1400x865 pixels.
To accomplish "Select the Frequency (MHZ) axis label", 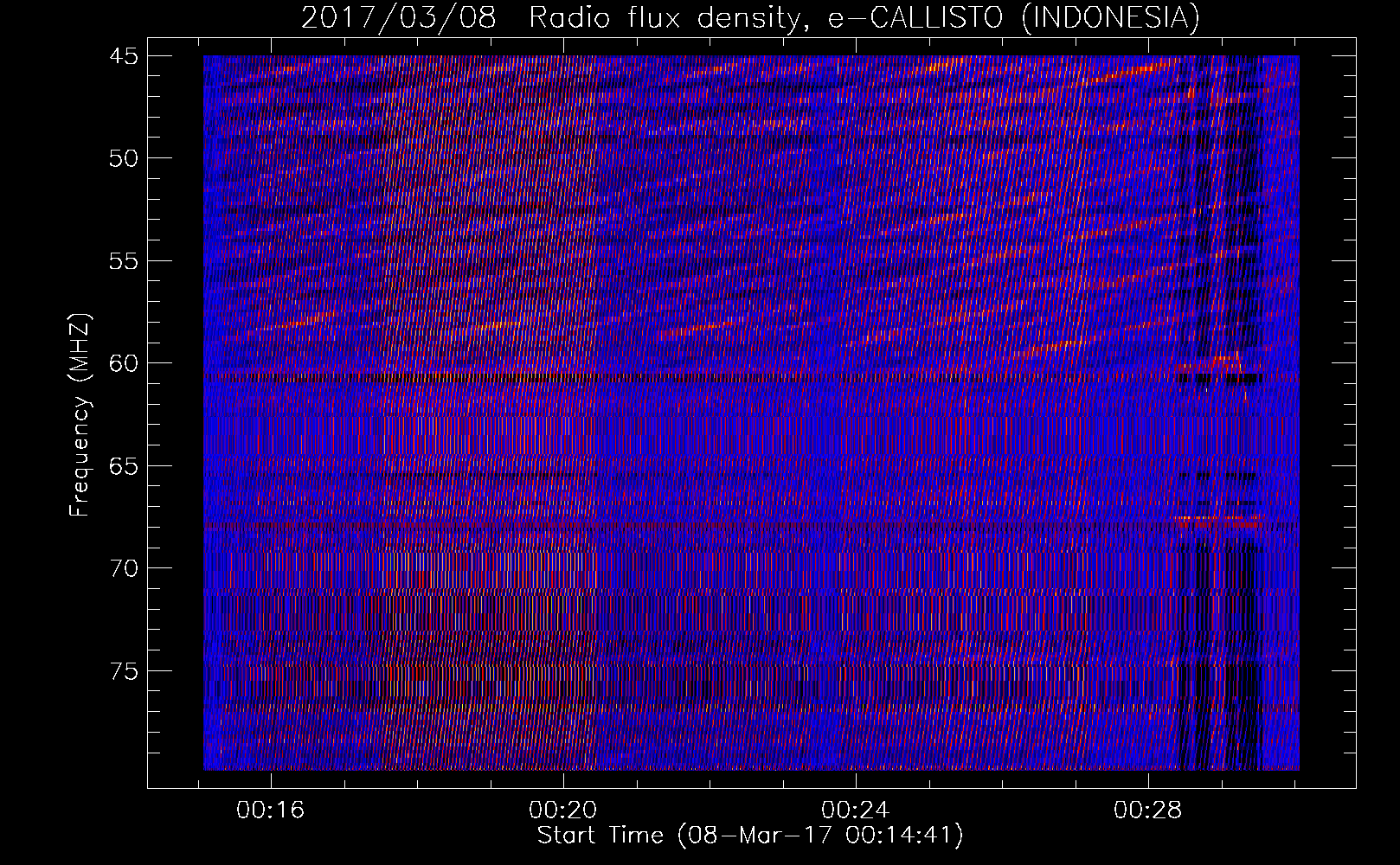I will coord(79,415).
